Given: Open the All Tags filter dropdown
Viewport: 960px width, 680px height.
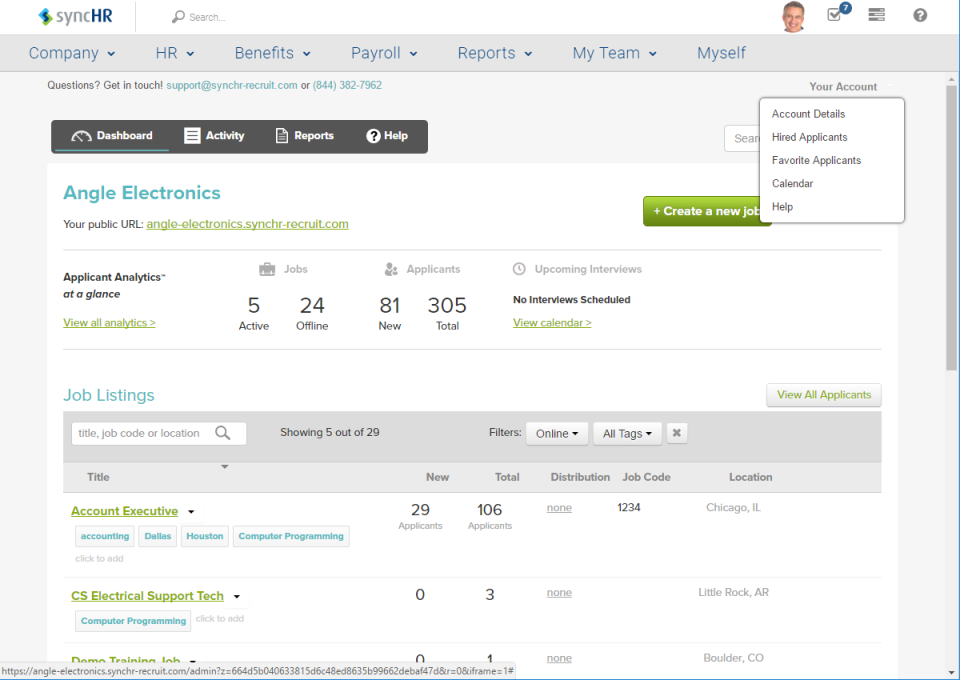Looking at the screenshot, I should [x=627, y=433].
